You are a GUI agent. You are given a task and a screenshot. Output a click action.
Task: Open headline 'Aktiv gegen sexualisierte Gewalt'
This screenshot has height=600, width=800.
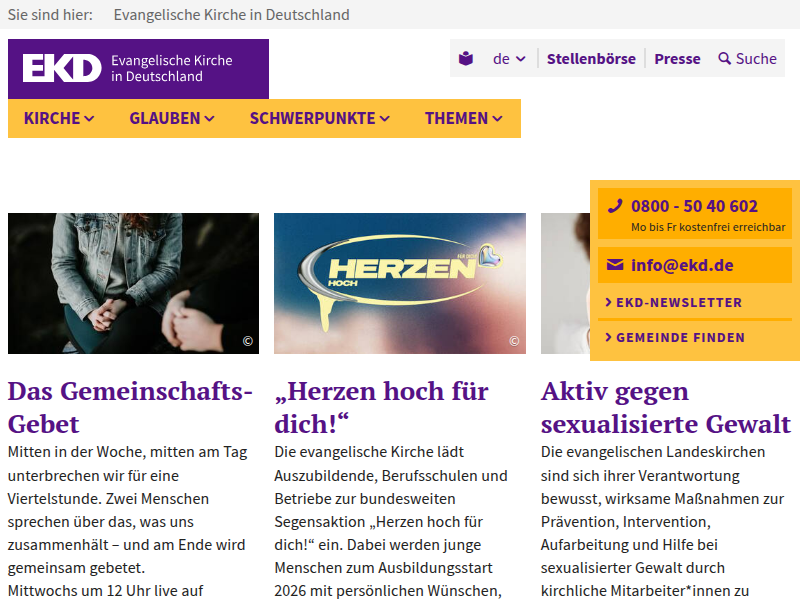point(666,408)
